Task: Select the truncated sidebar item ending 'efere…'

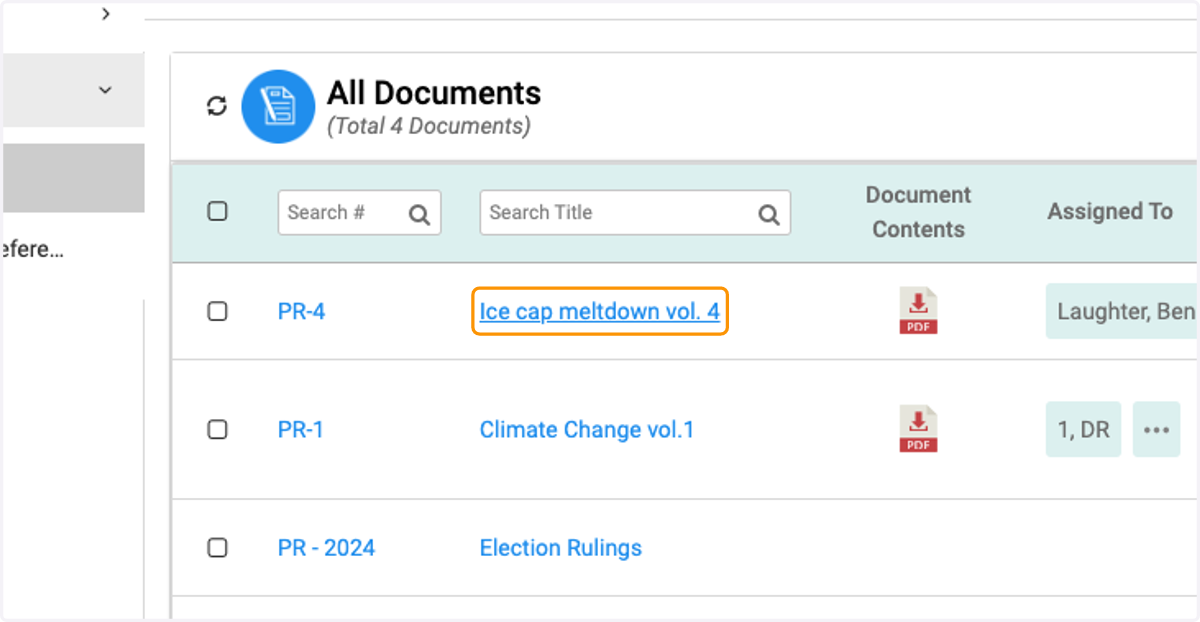Action: coord(32,250)
